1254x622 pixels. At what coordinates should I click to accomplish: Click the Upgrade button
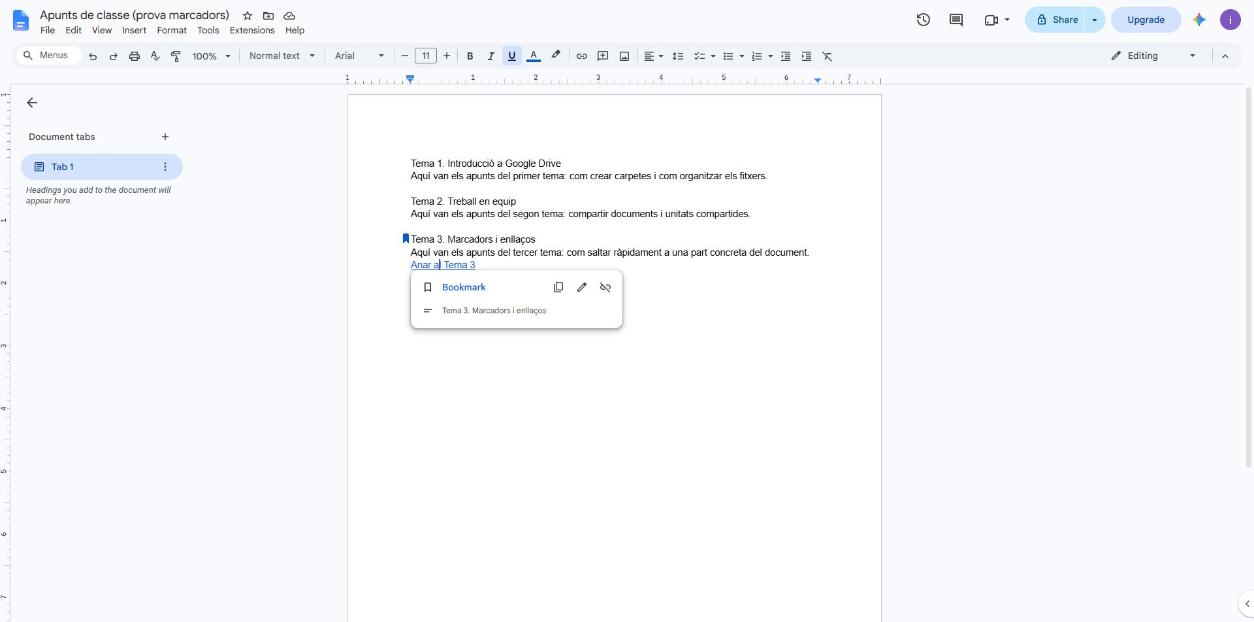tap(1145, 20)
